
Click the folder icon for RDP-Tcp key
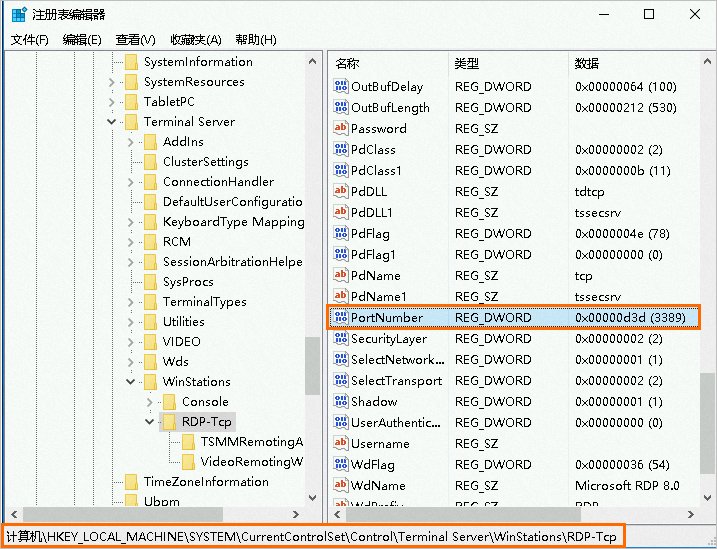[x=169, y=422]
